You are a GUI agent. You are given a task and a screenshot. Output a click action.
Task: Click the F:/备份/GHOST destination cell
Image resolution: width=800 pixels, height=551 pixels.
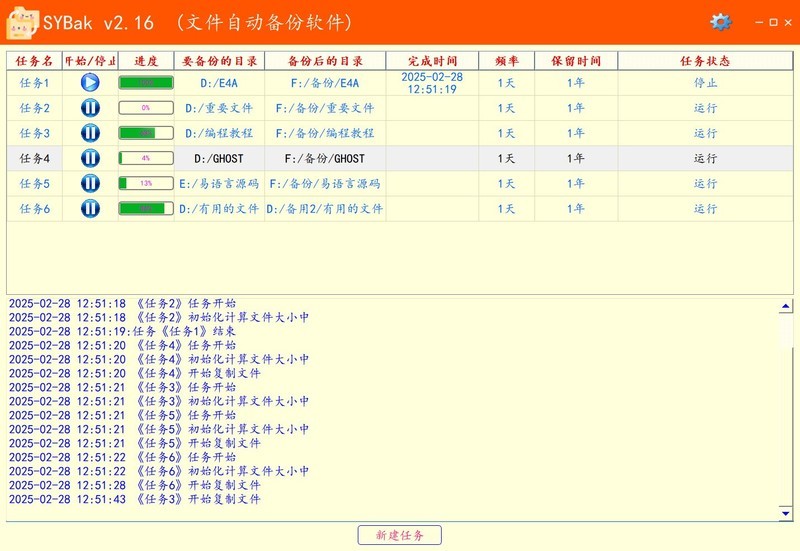coord(325,158)
